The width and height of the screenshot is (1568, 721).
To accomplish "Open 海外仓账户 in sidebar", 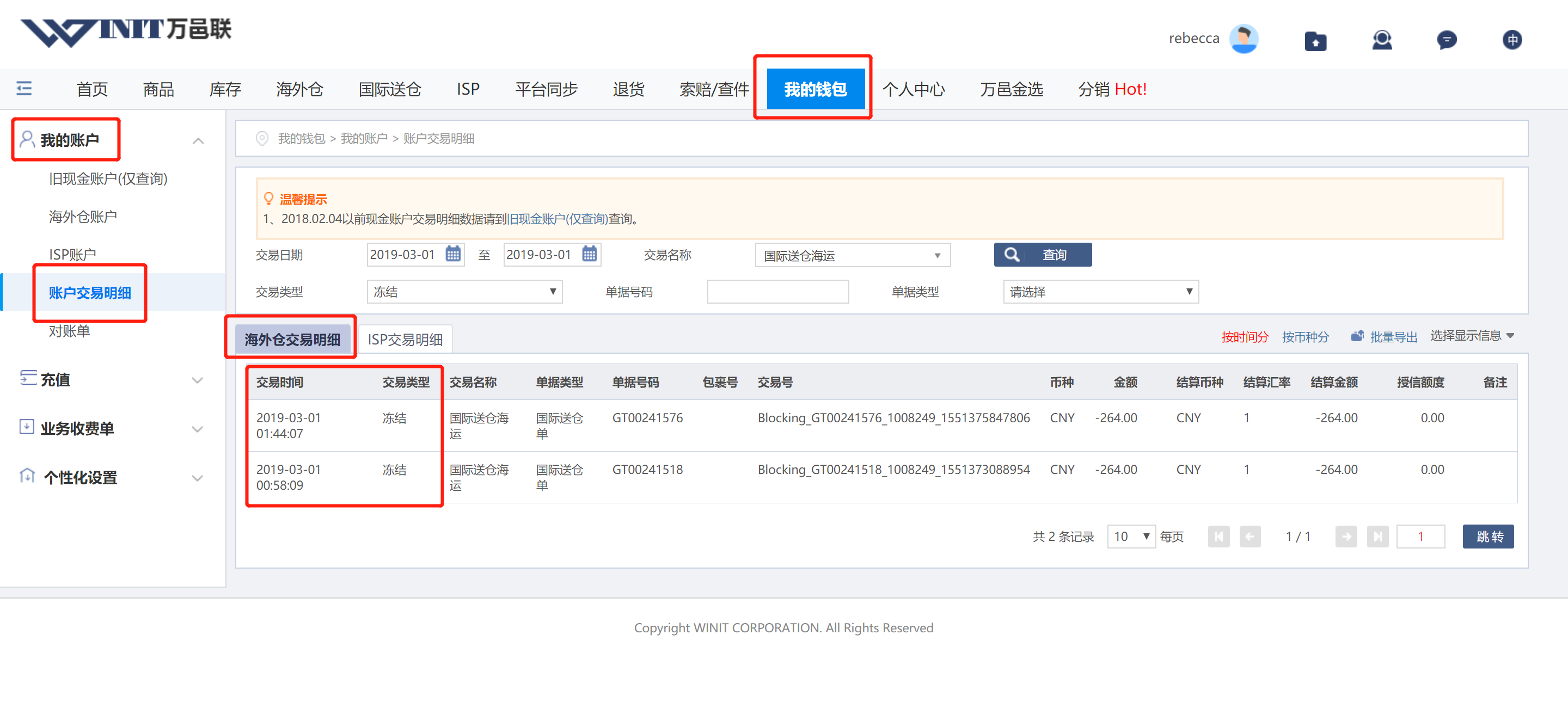I will tap(83, 216).
